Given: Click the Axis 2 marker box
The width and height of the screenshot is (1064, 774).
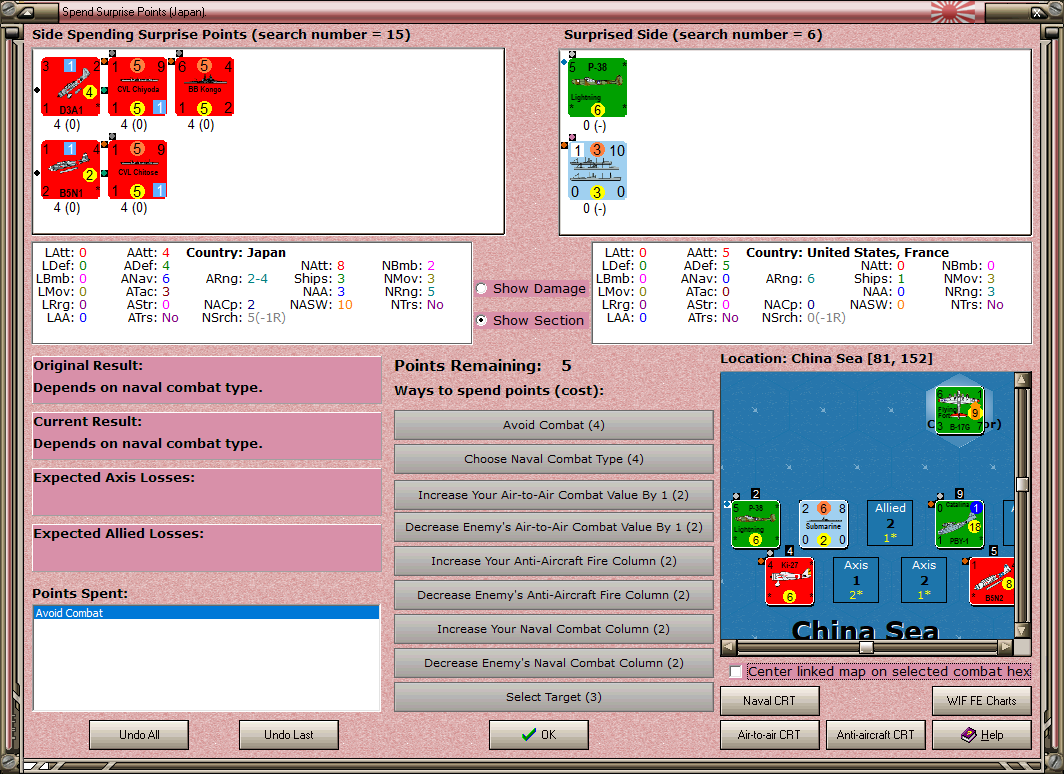Looking at the screenshot, I should click(924, 580).
